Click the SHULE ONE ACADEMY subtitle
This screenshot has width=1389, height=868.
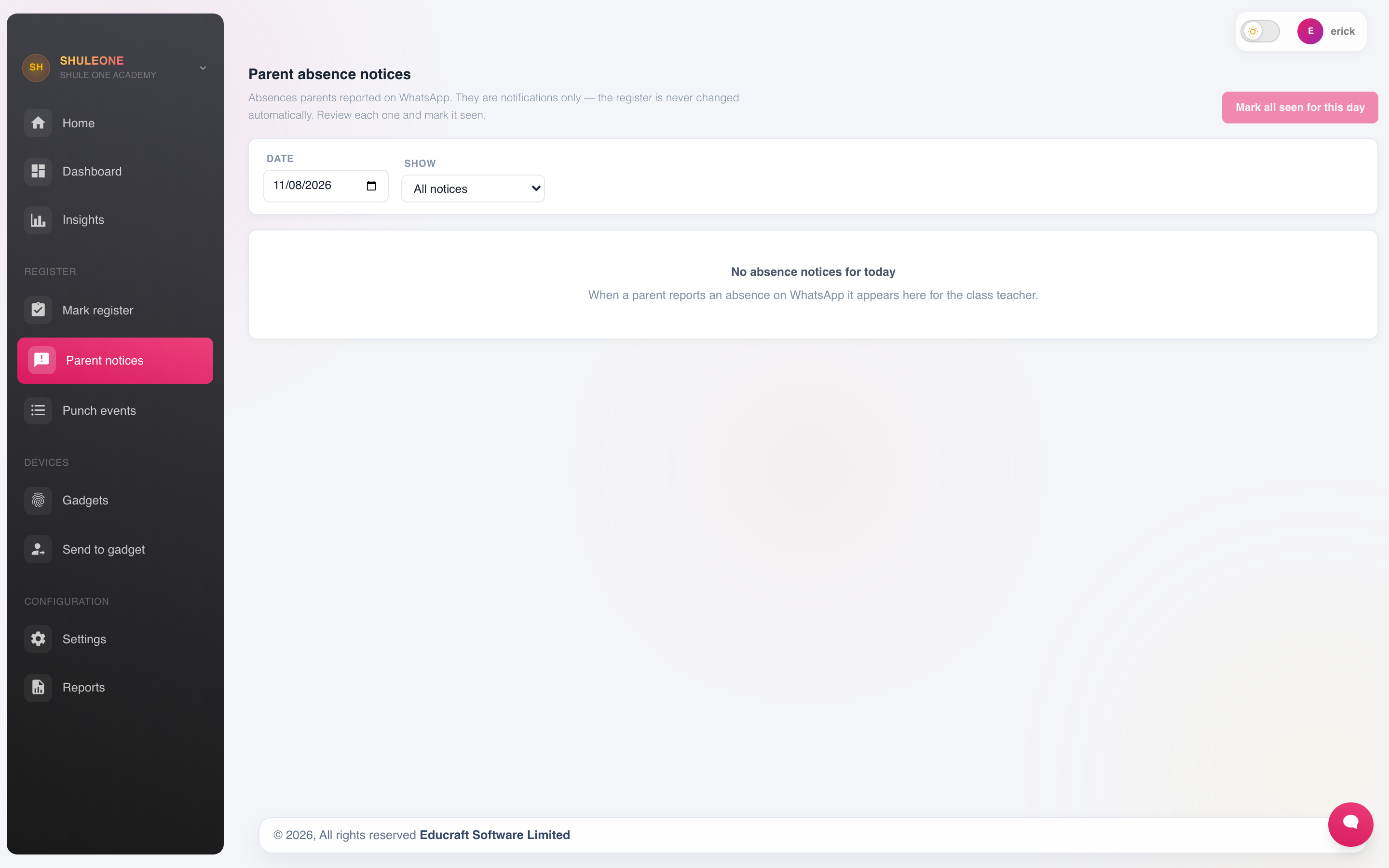click(x=108, y=75)
